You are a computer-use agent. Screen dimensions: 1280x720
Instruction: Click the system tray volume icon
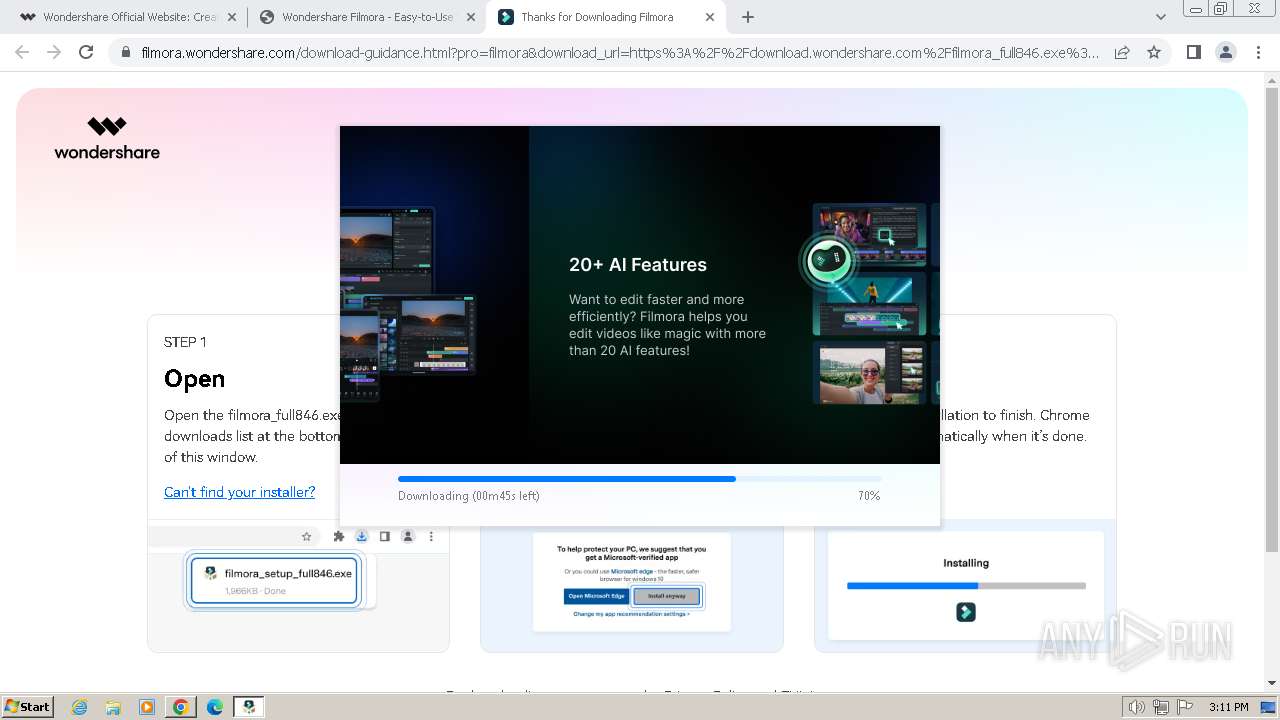pyautogui.click(x=1136, y=707)
